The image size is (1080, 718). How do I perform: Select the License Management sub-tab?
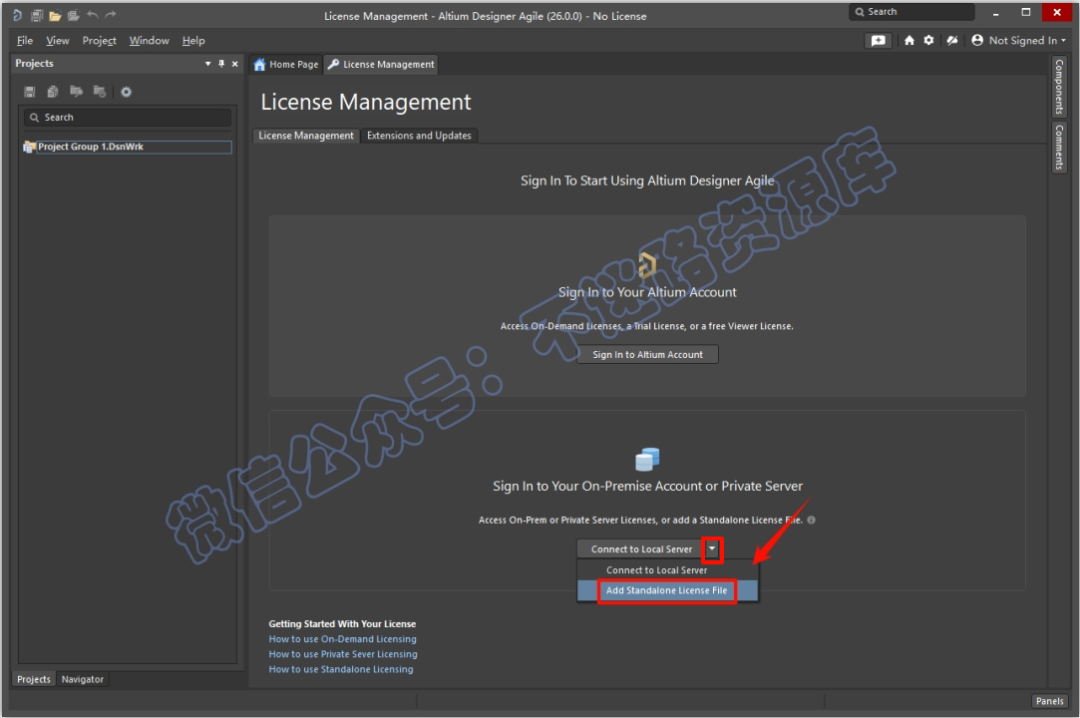pos(306,136)
